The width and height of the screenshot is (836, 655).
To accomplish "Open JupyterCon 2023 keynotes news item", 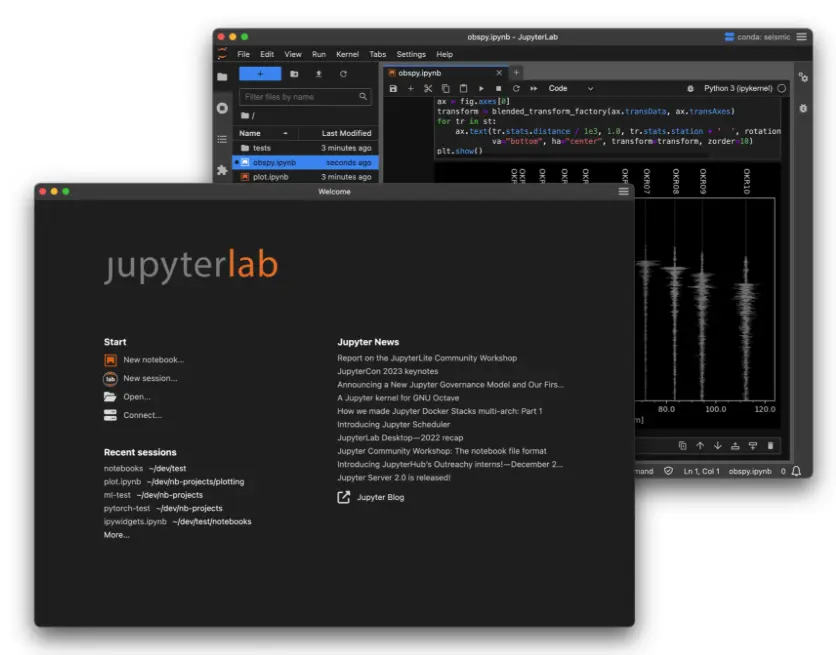I will pos(388,371).
